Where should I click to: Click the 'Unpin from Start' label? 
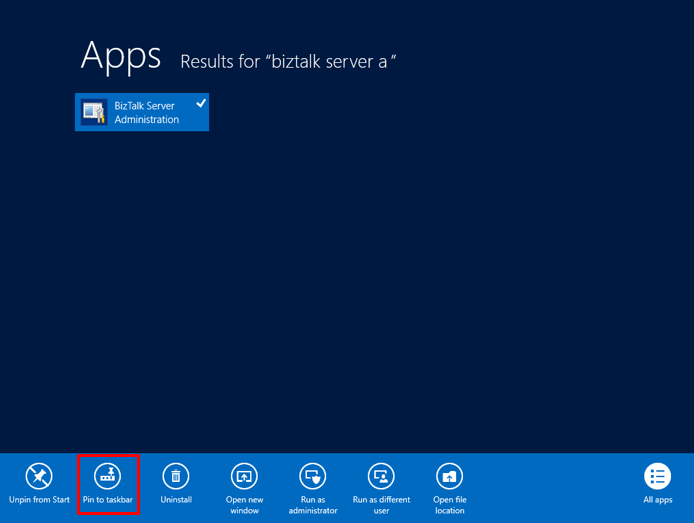(x=39, y=500)
